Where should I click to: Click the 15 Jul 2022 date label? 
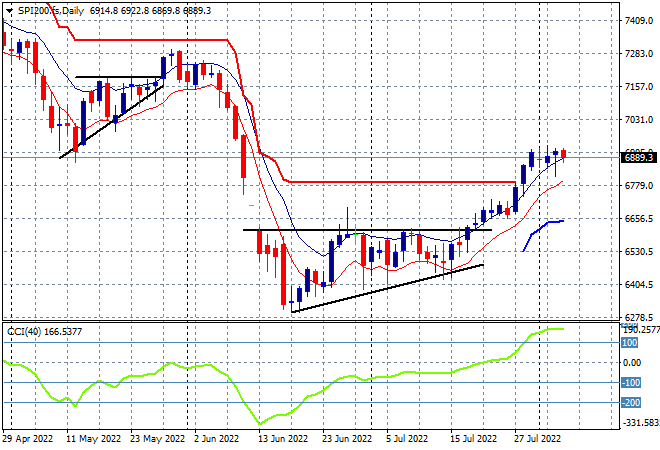pyautogui.click(x=474, y=439)
